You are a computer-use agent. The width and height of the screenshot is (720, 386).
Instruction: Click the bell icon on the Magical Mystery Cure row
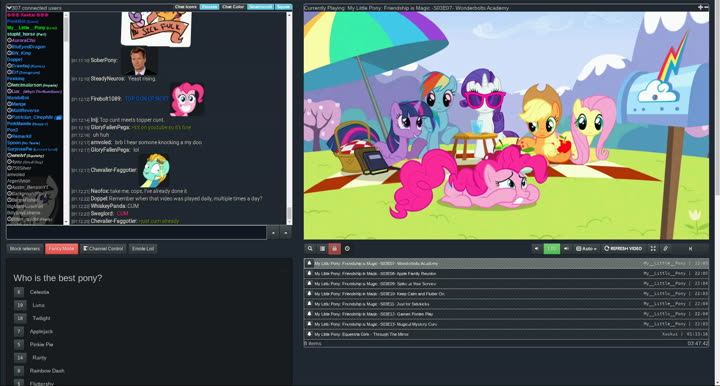pos(309,324)
